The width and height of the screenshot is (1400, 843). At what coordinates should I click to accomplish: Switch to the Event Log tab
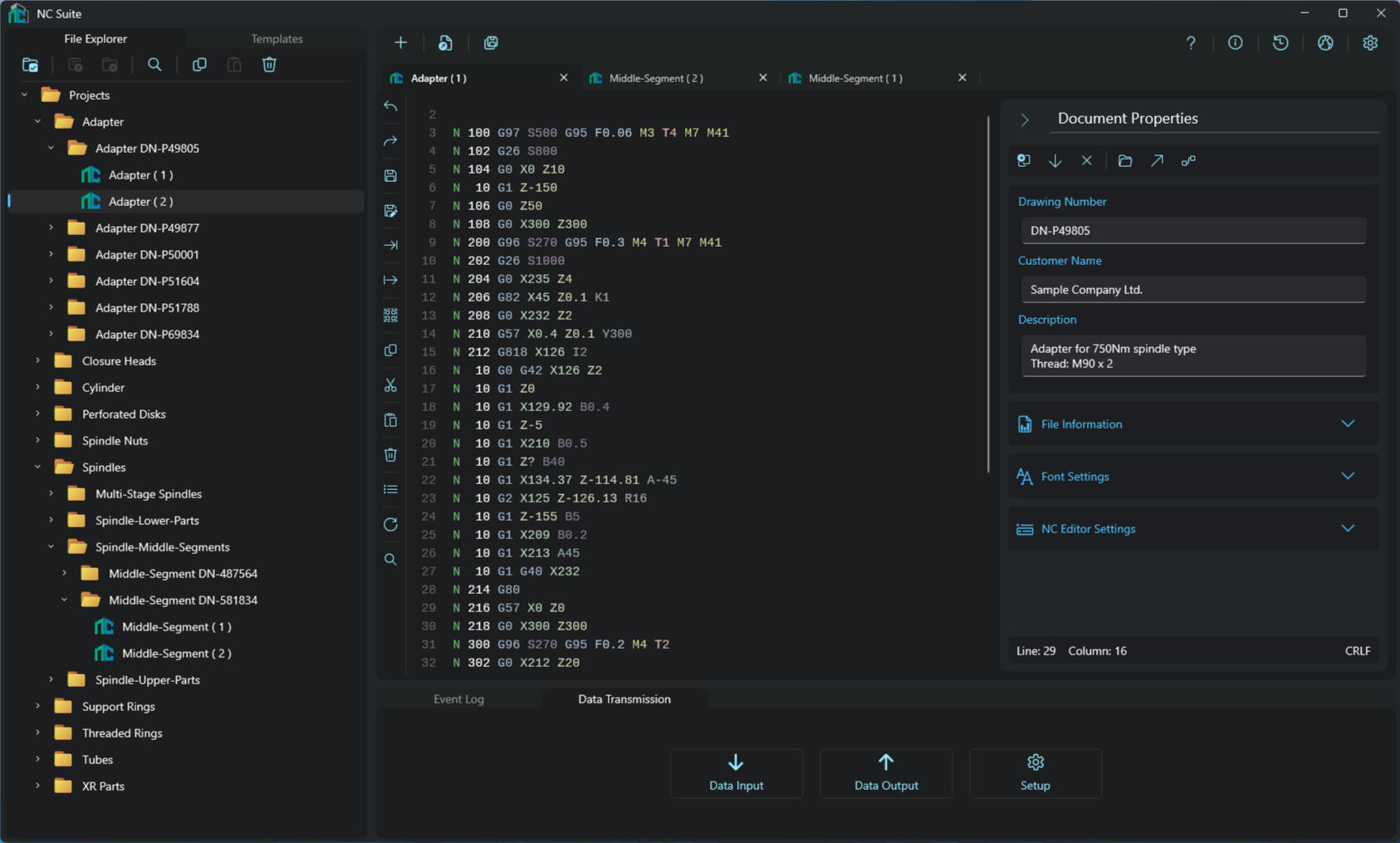[x=458, y=699]
